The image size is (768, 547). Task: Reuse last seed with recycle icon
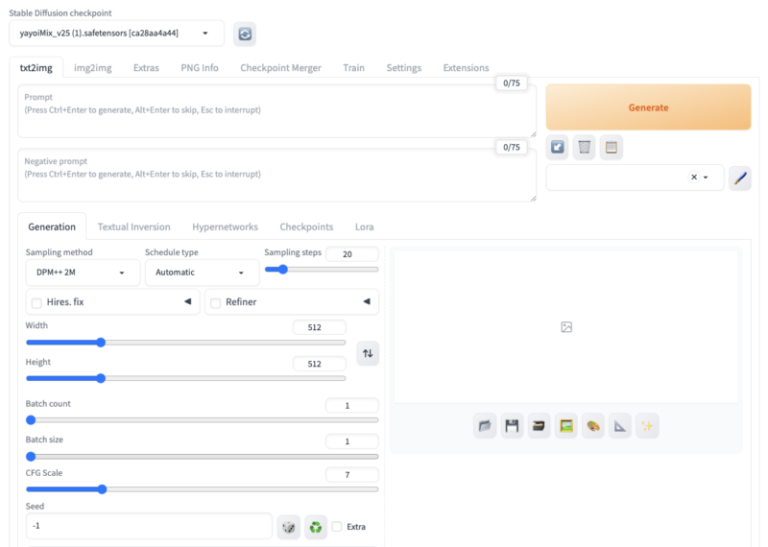click(316, 527)
